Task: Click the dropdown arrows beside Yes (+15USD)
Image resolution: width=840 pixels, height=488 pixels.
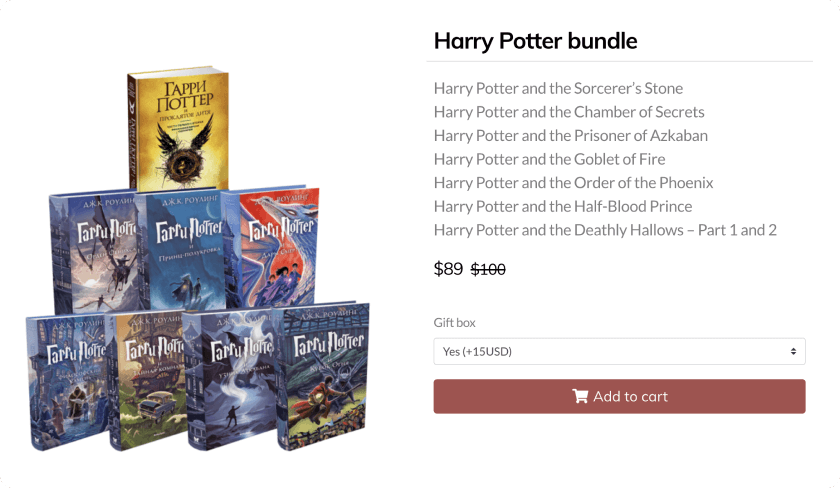Action: (793, 351)
